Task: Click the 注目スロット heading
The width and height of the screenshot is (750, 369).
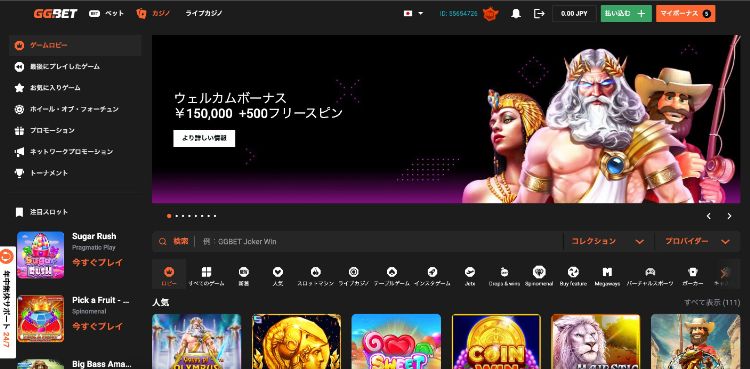Action: [49, 212]
